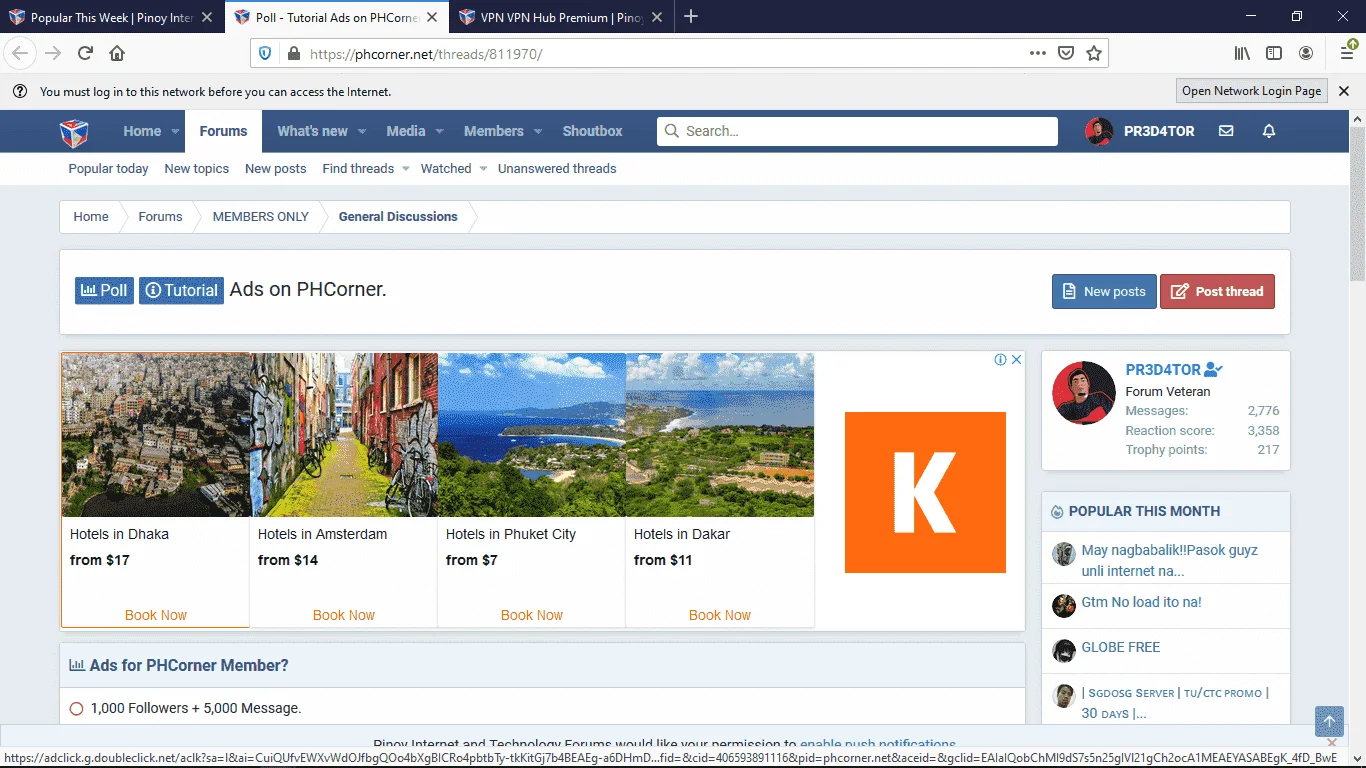Screen dimensions: 1366x768
Task: Open General Discussions breadcrumb
Action: tap(398, 217)
